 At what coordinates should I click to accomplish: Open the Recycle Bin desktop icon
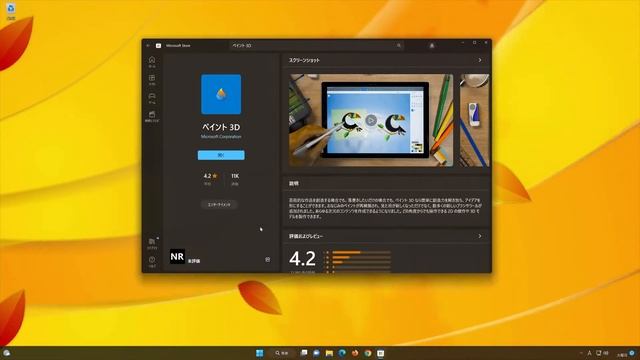point(11,11)
